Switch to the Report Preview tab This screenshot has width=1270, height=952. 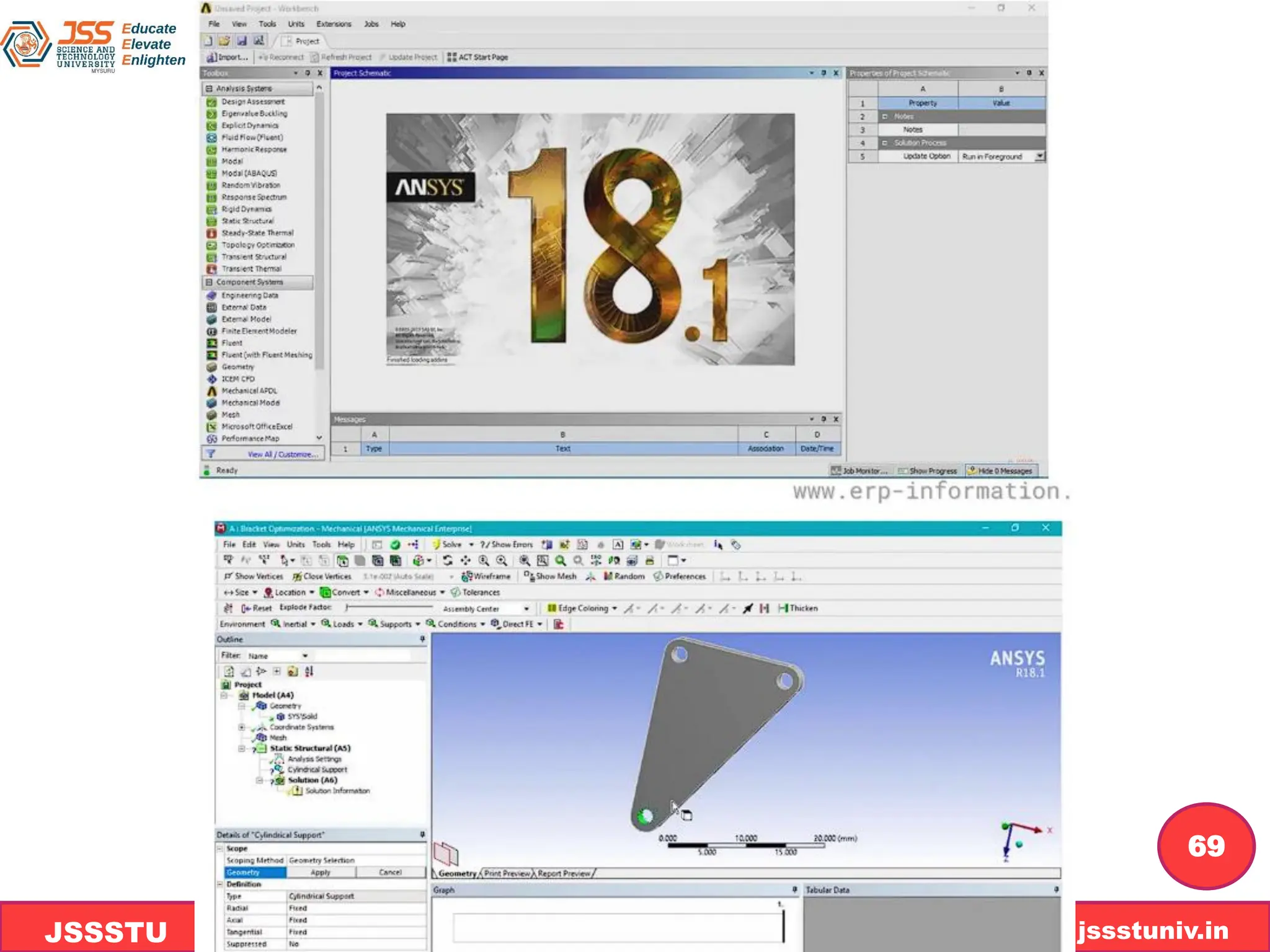564,873
